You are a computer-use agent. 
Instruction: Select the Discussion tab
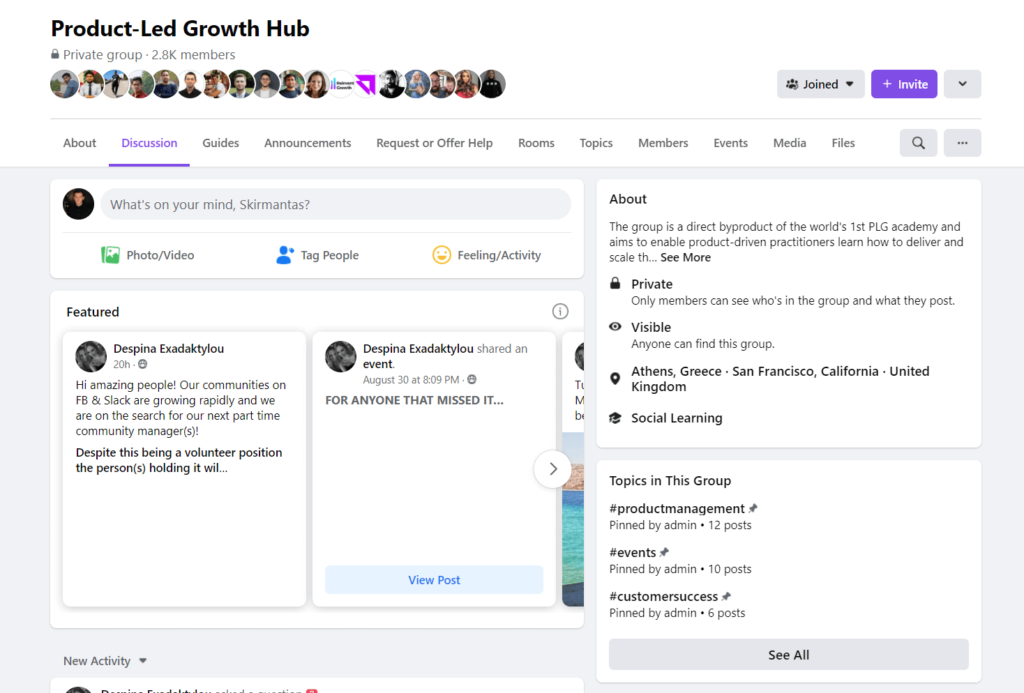coord(149,143)
